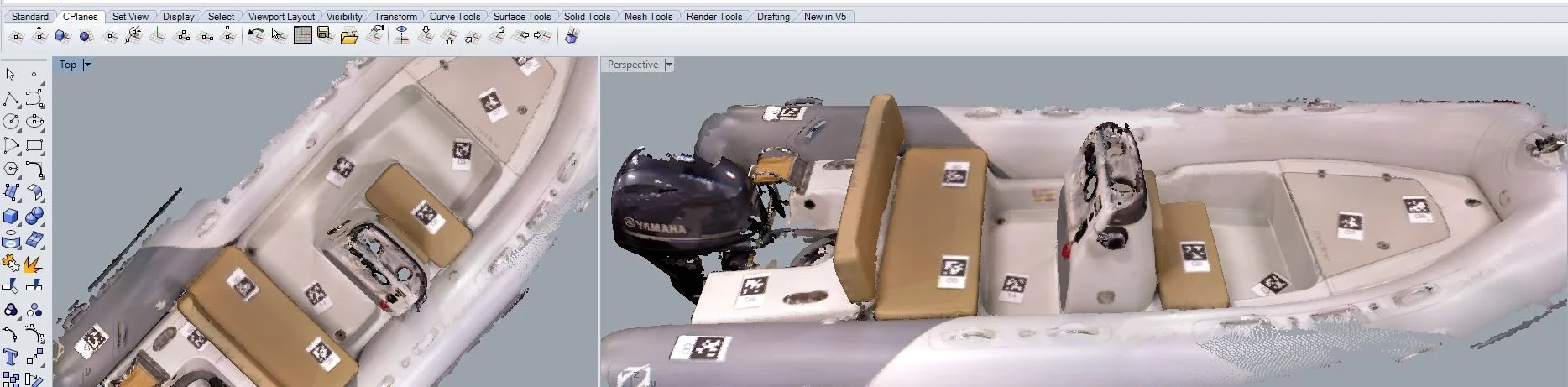Select the arrow pointer tool in sidebar
Image resolution: width=1568 pixels, height=387 pixels.
pyautogui.click(x=11, y=75)
